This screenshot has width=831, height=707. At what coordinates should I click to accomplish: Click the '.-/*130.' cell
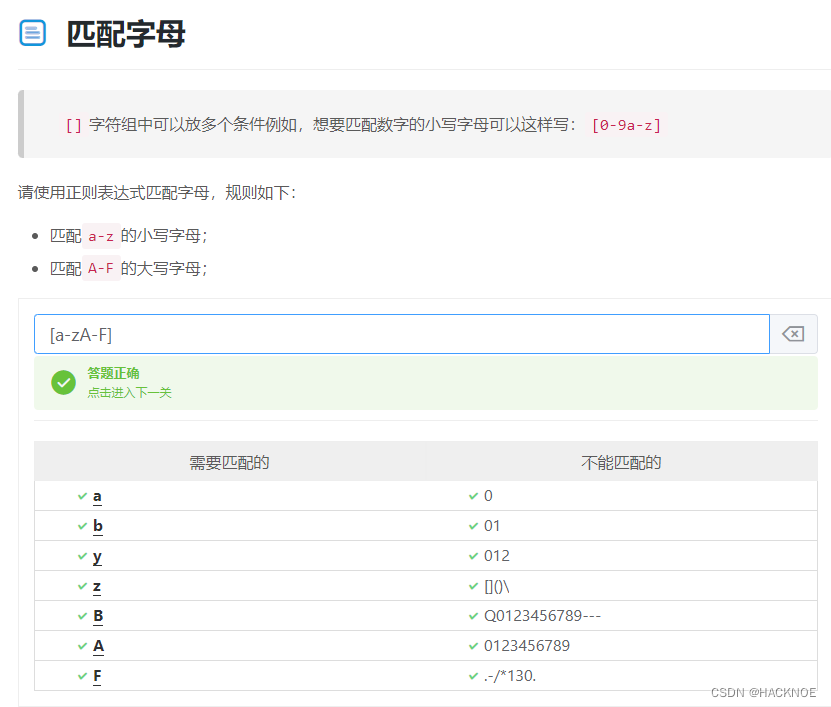pos(621,676)
